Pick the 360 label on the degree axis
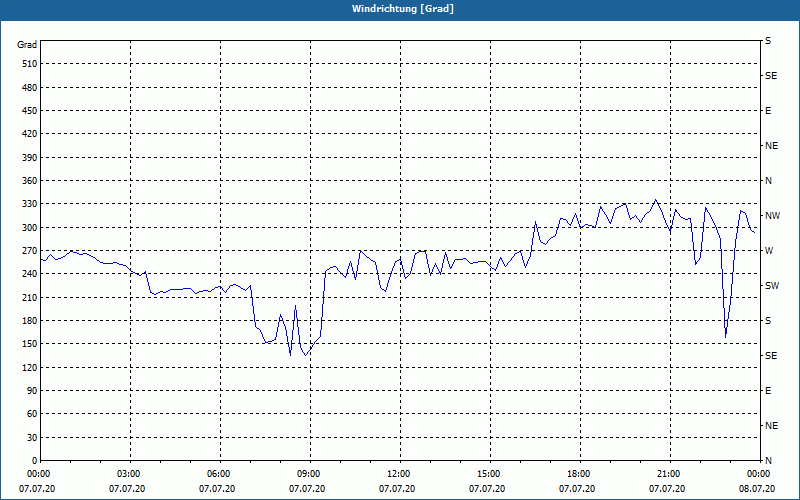800x500 pixels. point(30,181)
